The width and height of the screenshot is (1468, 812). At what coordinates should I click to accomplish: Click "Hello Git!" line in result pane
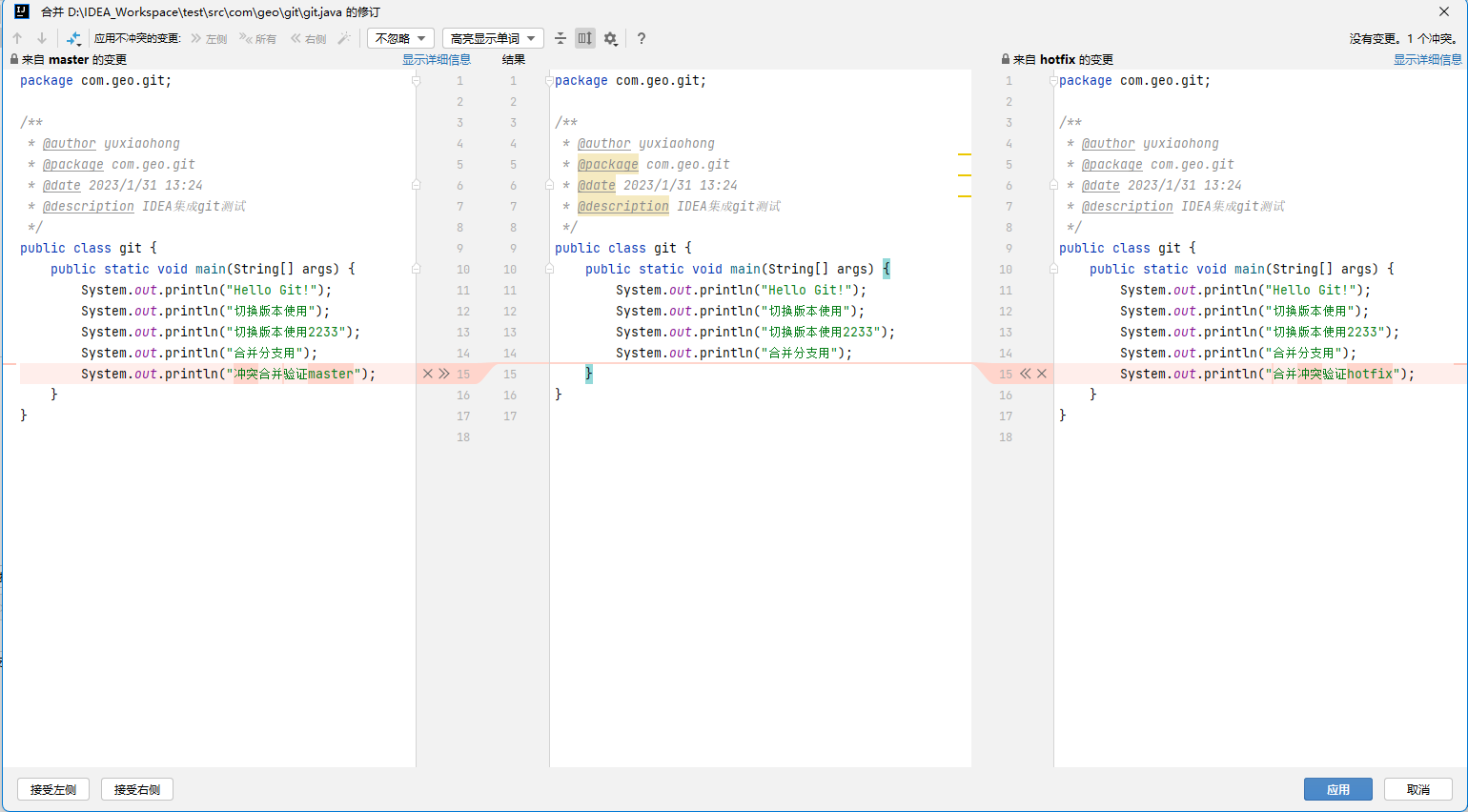tap(742, 290)
